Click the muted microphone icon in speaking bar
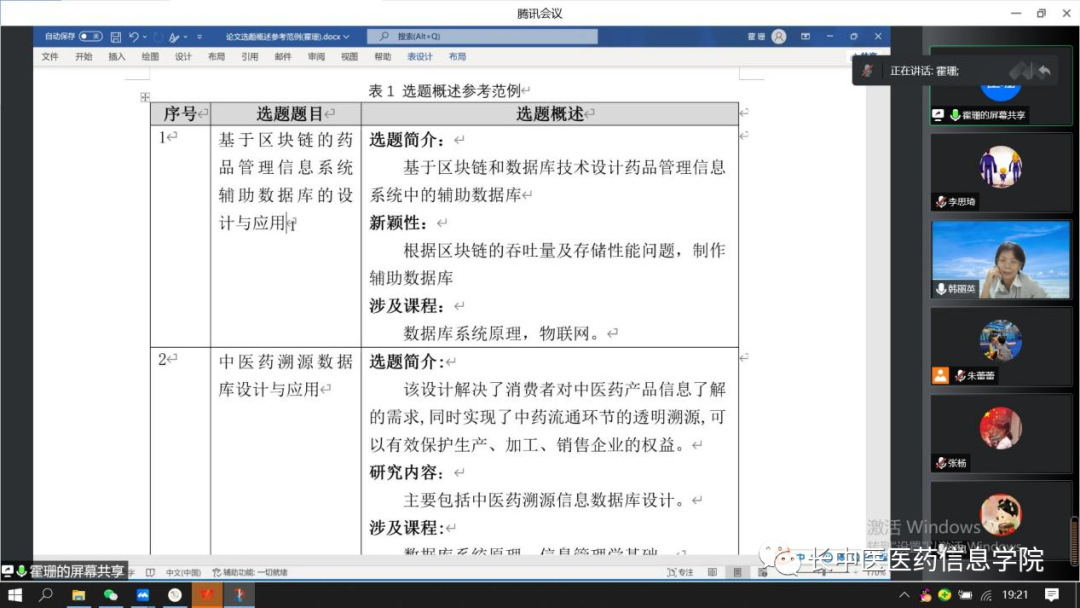The image size is (1080, 608). tap(868, 71)
